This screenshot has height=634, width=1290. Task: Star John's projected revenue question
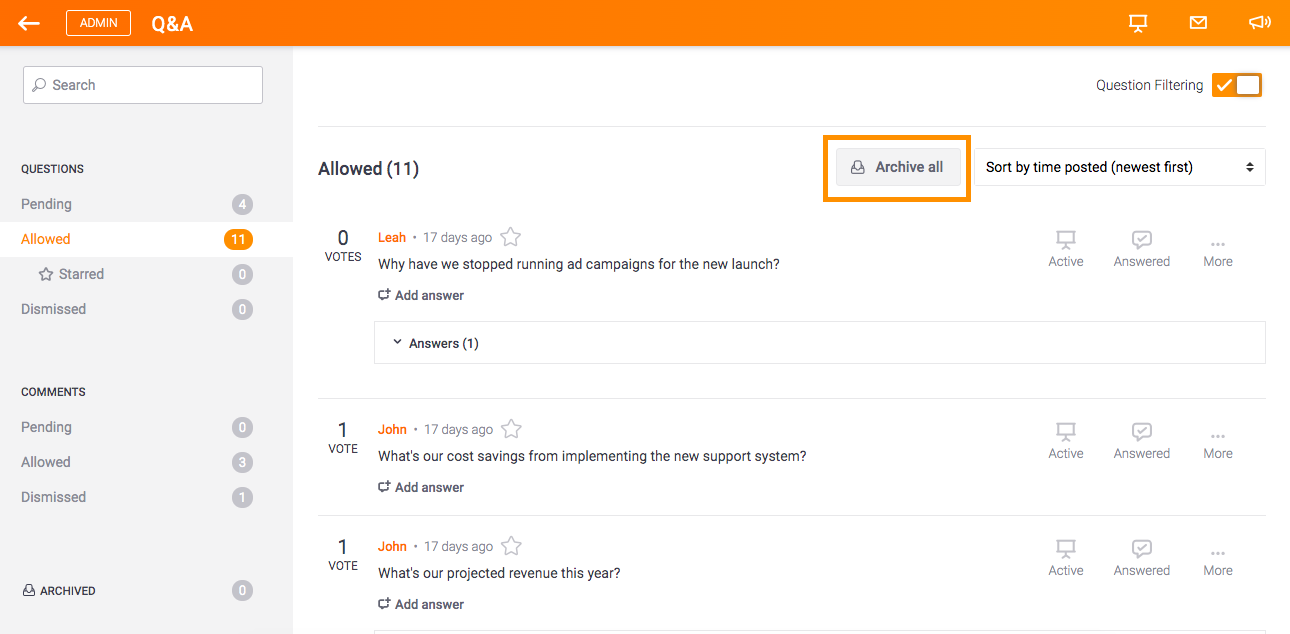pyautogui.click(x=511, y=546)
